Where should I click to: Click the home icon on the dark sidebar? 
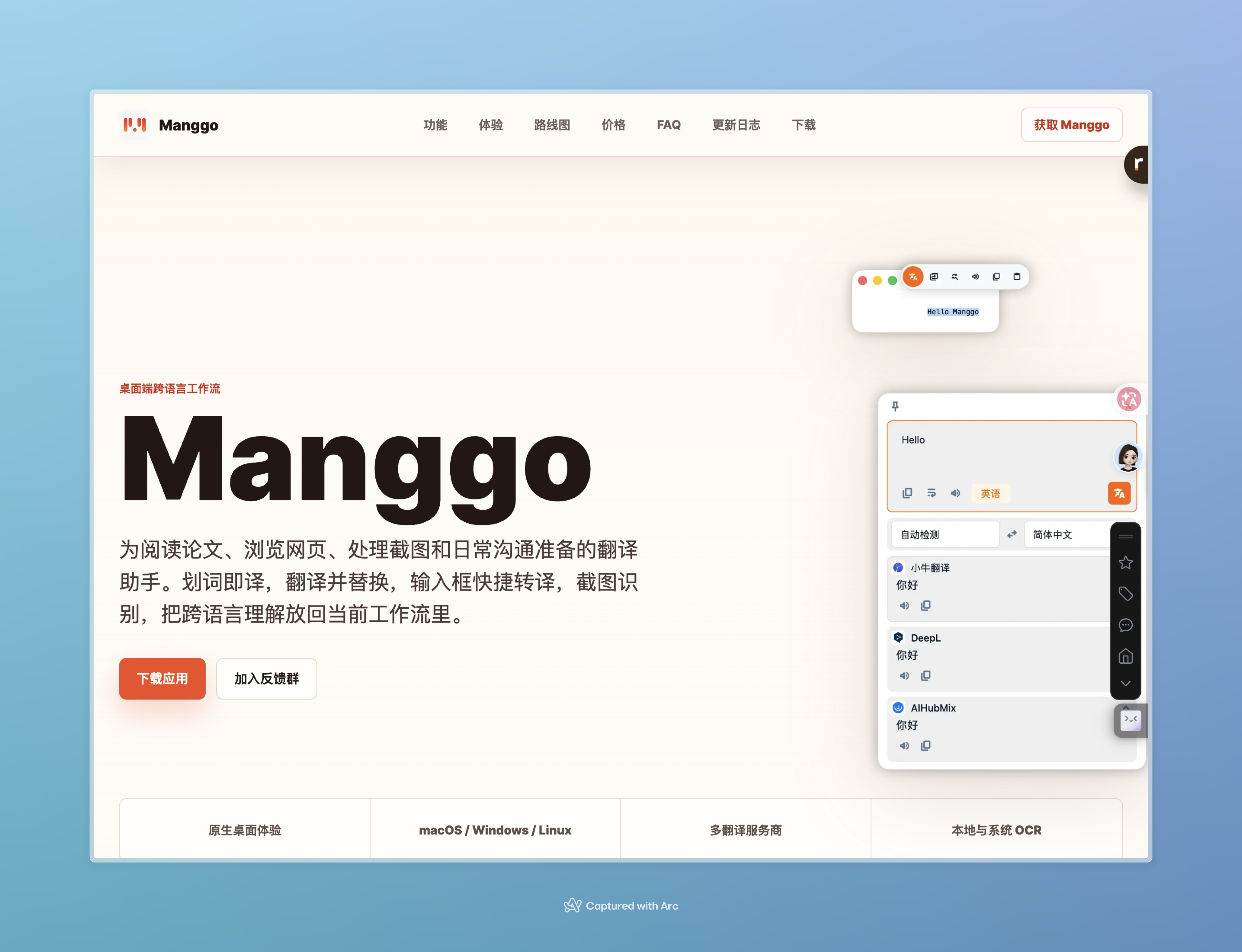coord(1126,656)
